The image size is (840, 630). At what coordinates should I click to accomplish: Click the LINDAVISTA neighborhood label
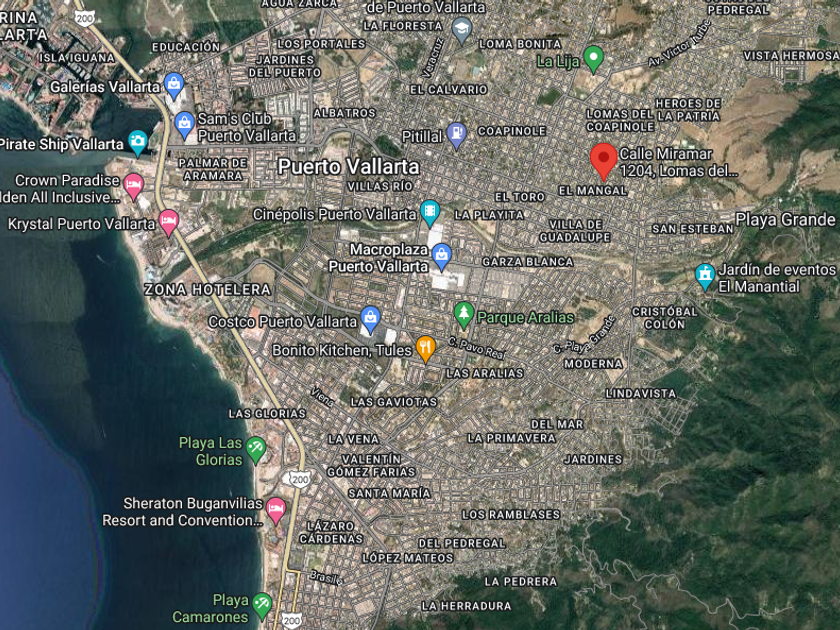pos(641,394)
